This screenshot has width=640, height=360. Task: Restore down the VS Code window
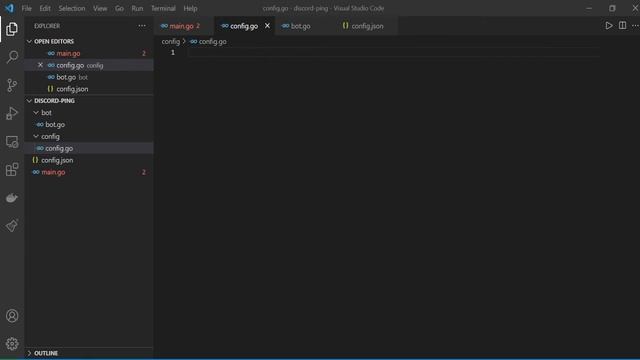coord(612,8)
